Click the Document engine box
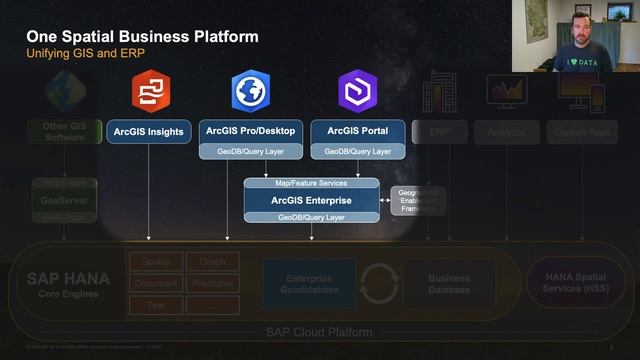This screenshot has width=640, height=360. (156, 283)
